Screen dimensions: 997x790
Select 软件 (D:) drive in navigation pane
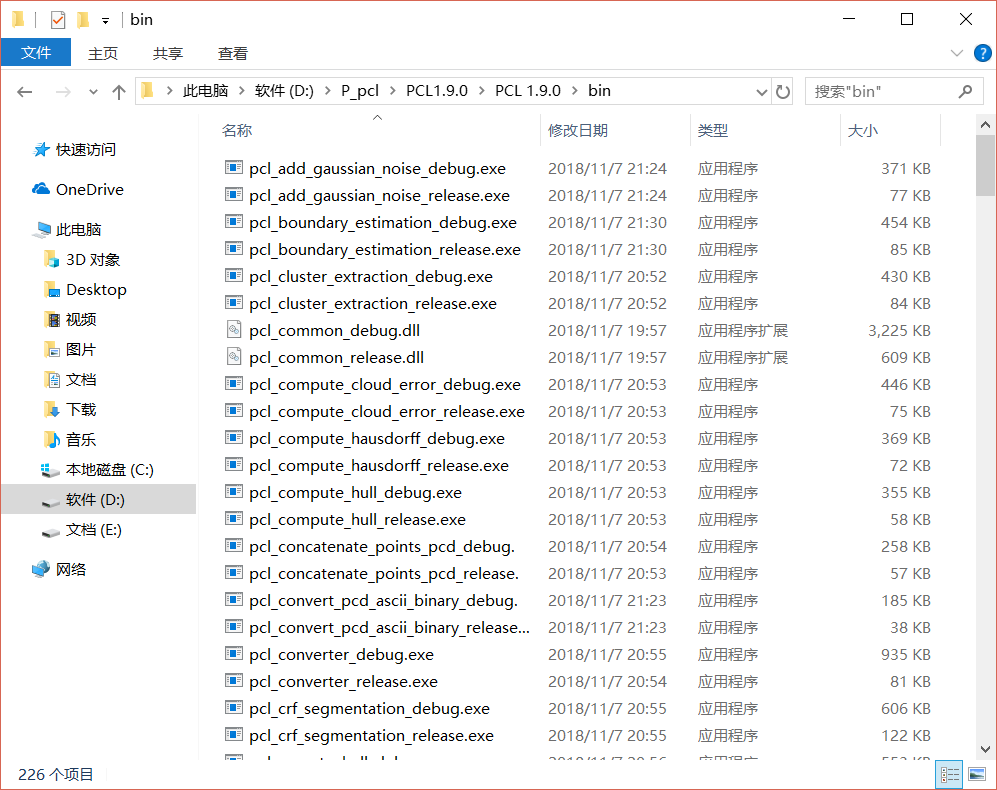tap(95, 499)
